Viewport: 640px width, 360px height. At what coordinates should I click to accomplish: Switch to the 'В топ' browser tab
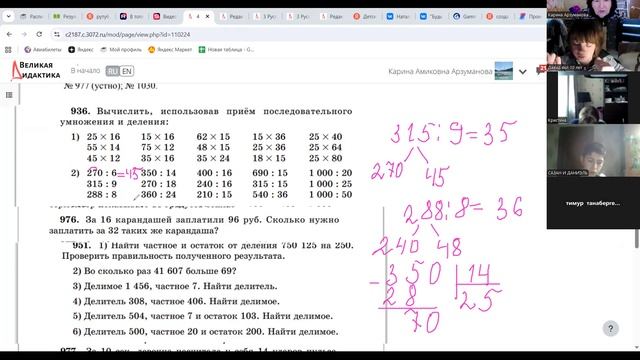[x=131, y=17]
